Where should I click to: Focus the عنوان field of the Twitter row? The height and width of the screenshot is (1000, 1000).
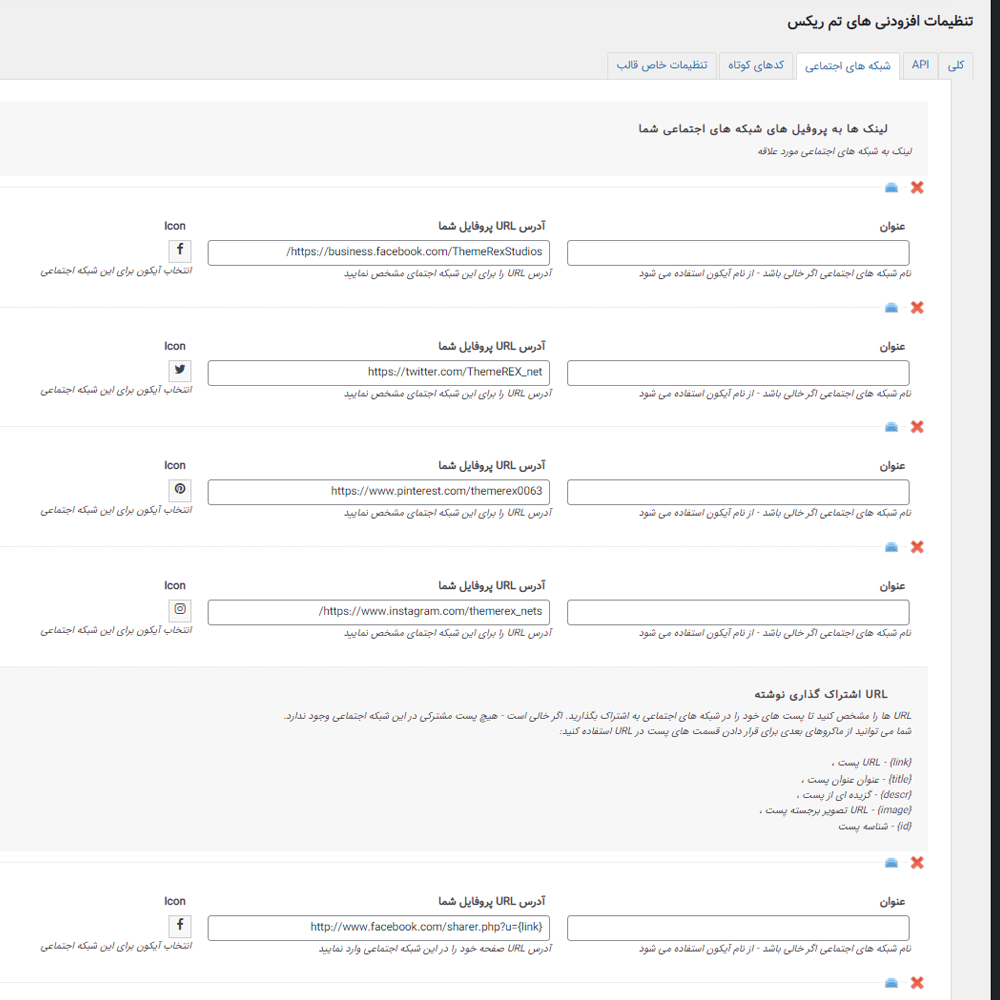(738, 373)
